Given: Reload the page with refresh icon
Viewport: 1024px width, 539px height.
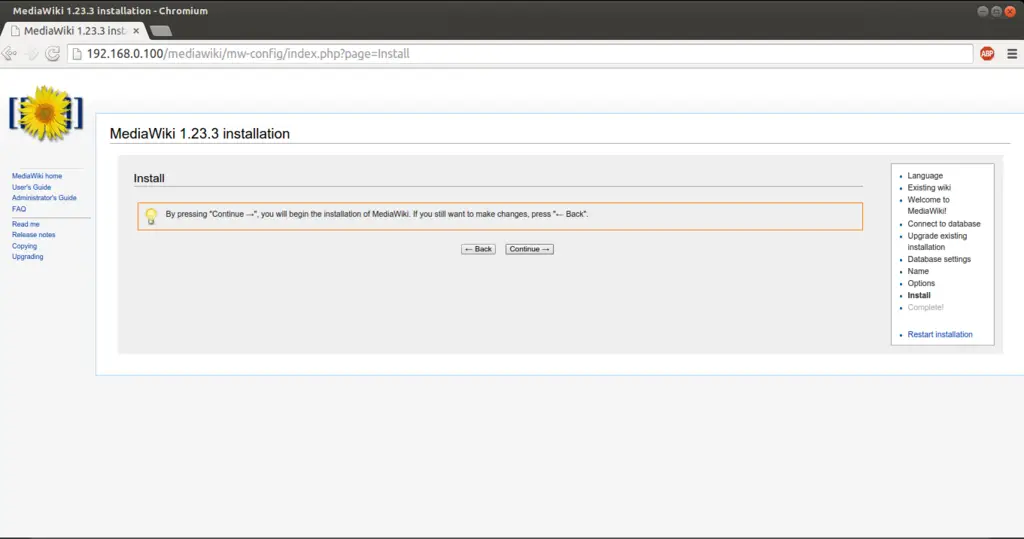Looking at the screenshot, I should click(53, 54).
